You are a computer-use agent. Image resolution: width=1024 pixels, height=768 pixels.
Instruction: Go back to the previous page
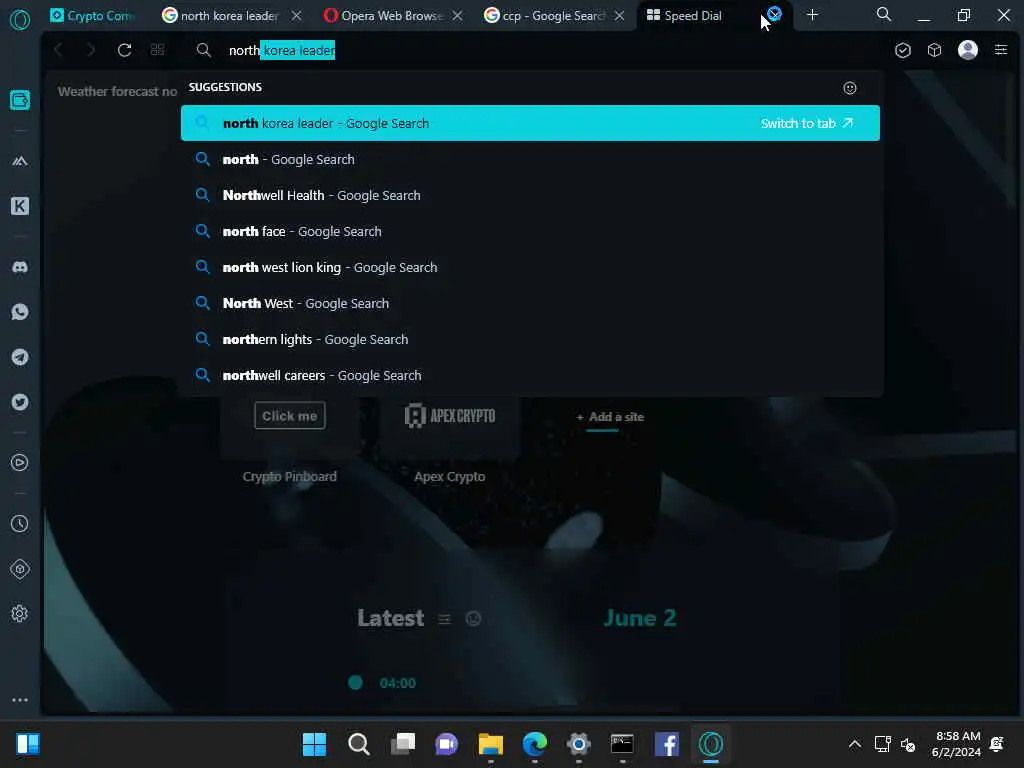(x=58, y=50)
